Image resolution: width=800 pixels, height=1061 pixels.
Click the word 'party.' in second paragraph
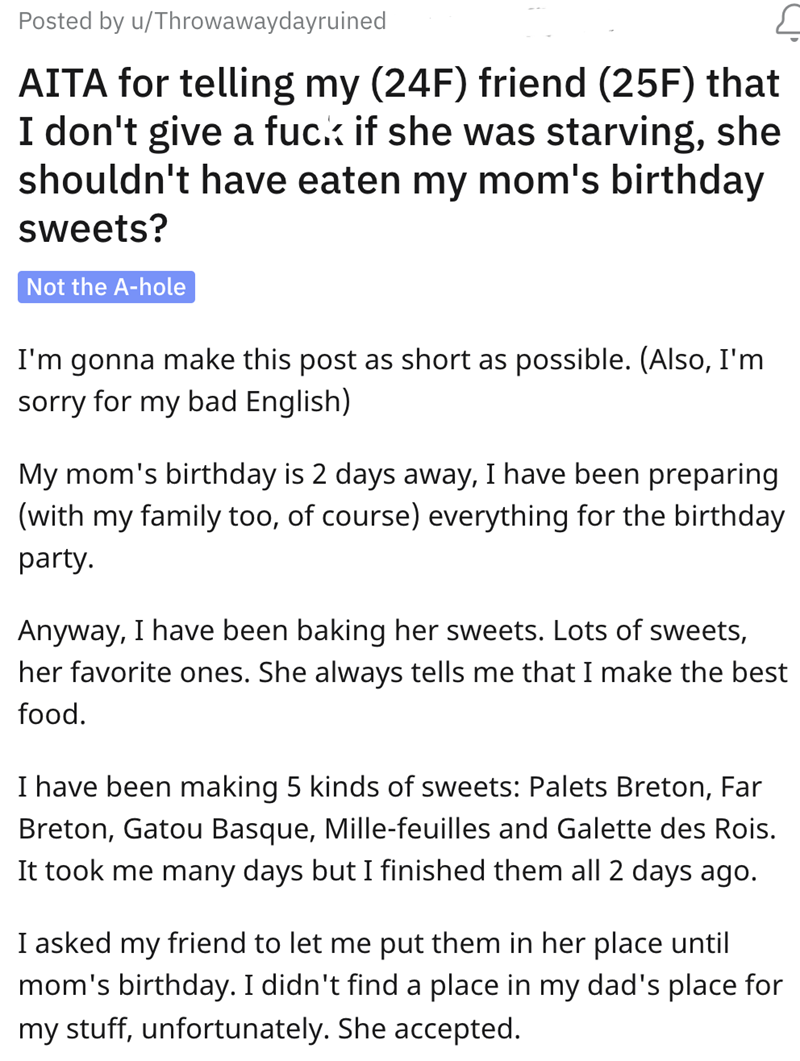pos(56,559)
